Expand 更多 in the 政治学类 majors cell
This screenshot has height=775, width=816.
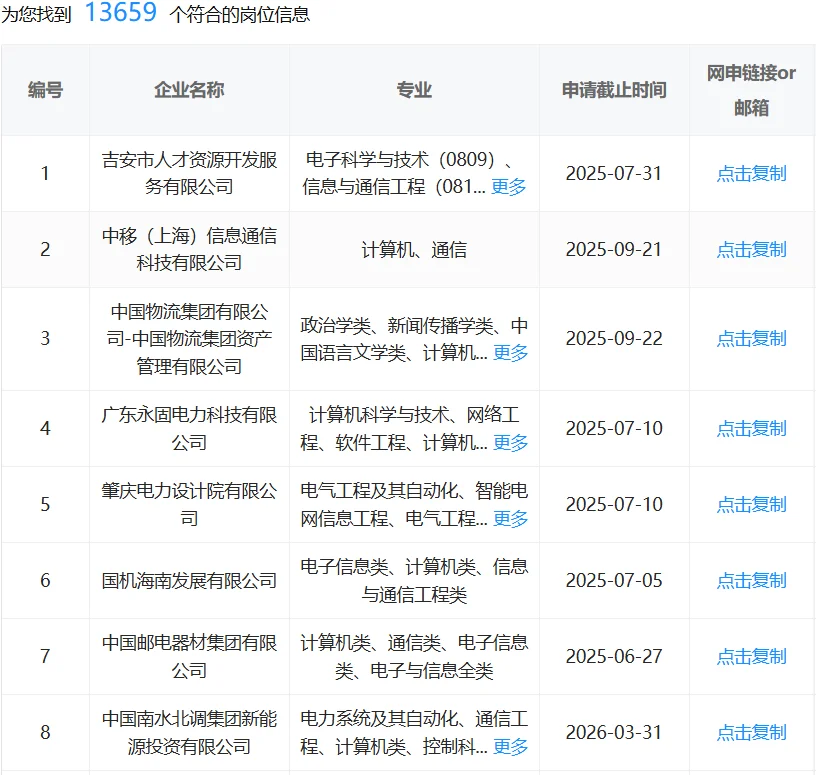[x=511, y=353]
